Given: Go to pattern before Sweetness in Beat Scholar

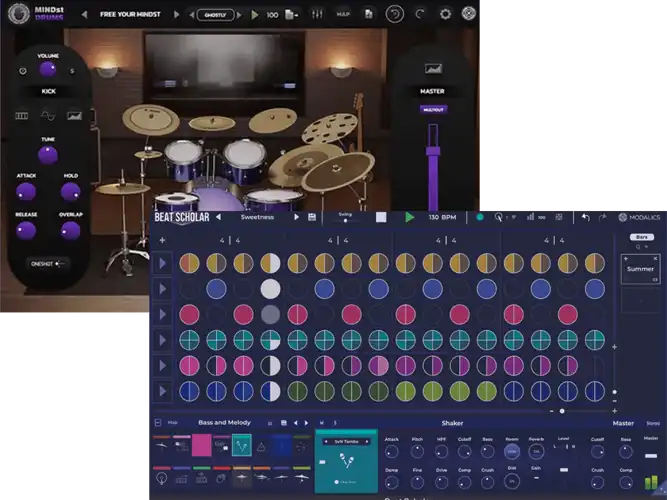Looking at the screenshot, I should coord(218,217).
